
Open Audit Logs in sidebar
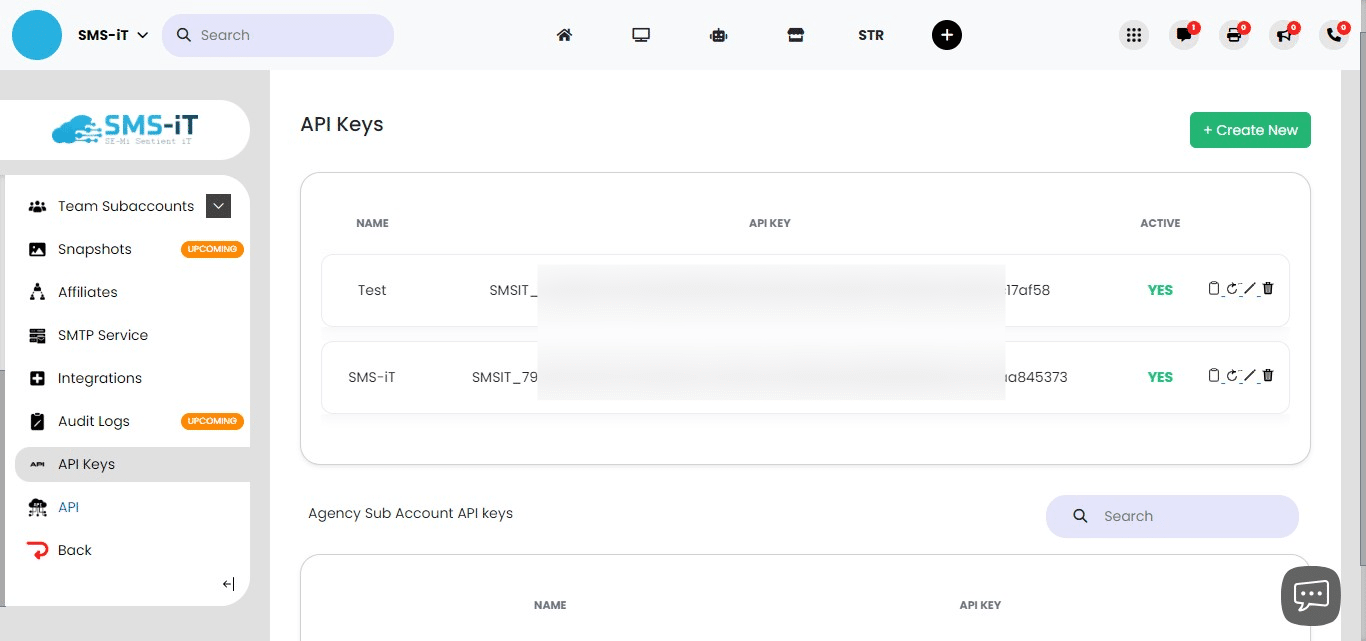click(94, 421)
